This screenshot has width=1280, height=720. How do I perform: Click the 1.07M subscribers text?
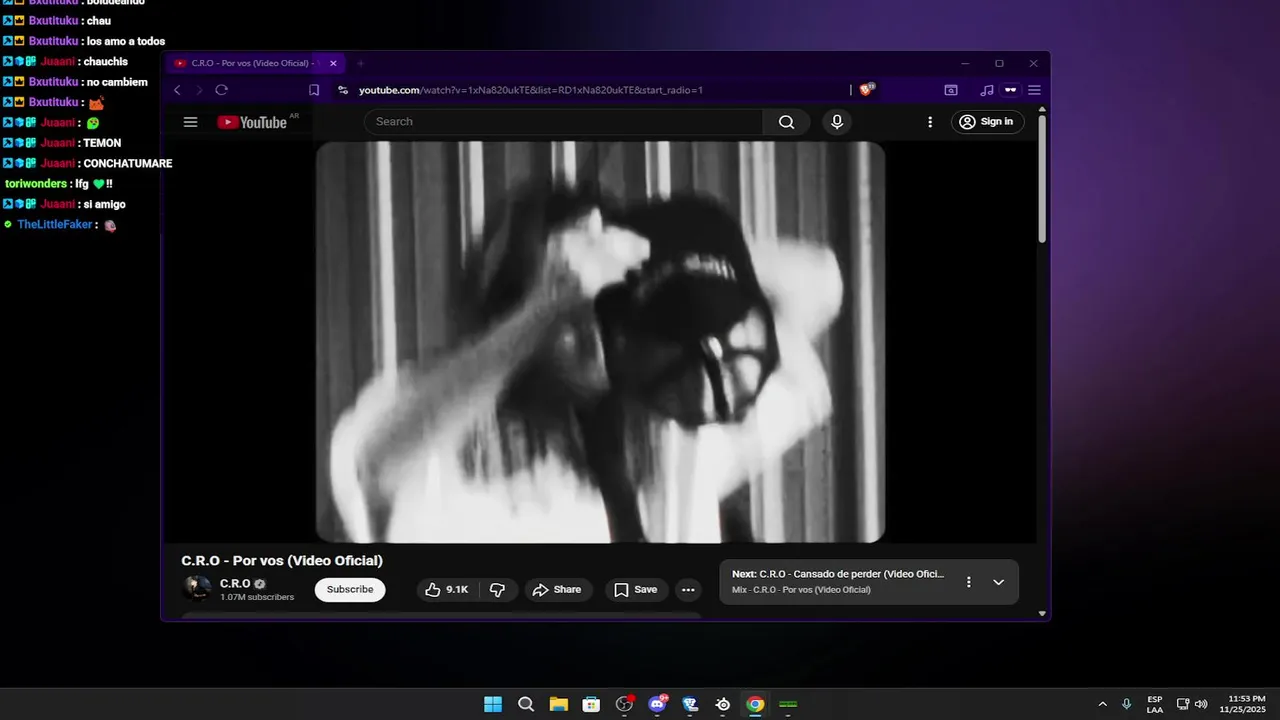click(x=257, y=597)
